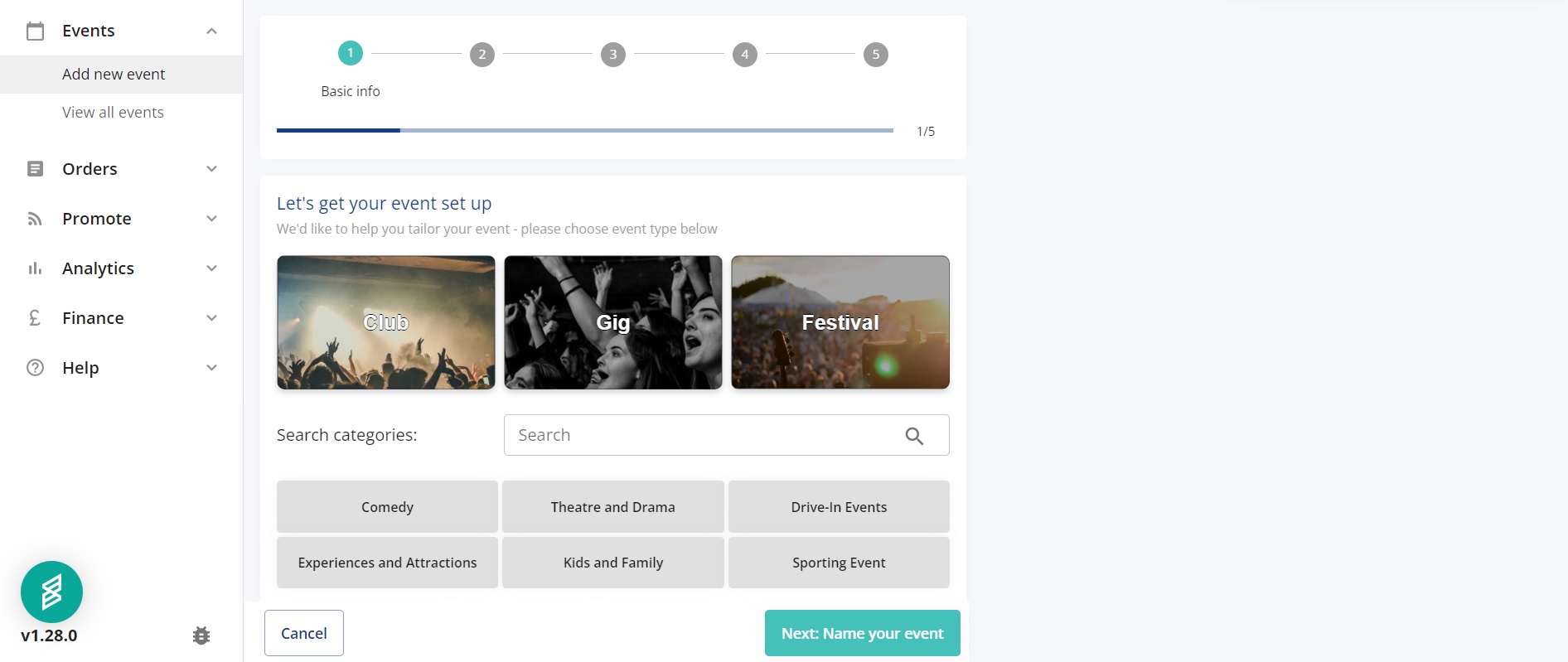Click the Help question mark icon

(x=35, y=368)
